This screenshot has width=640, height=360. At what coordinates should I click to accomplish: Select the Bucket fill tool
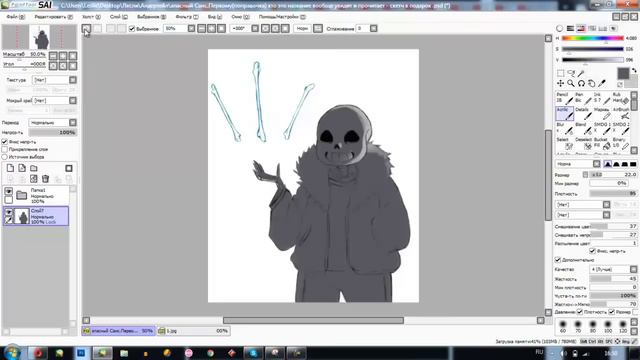[602, 143]
